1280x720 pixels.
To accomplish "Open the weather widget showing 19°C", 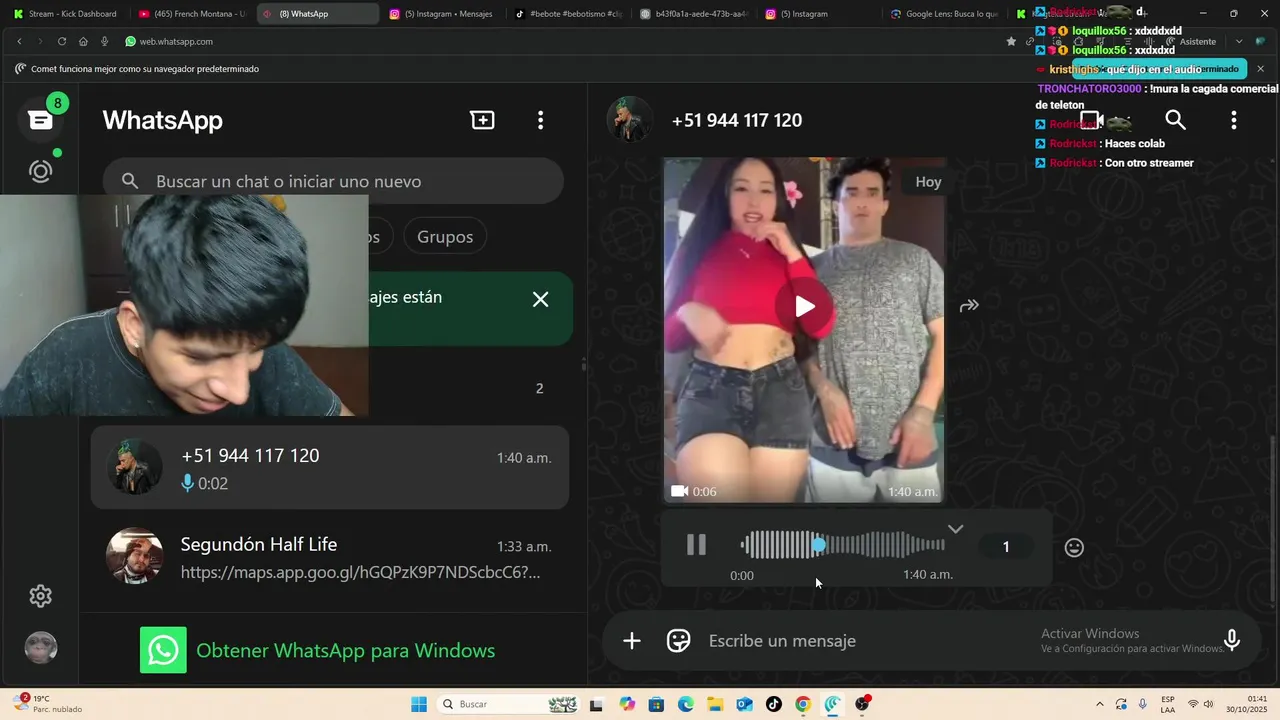I will [48, 704].
